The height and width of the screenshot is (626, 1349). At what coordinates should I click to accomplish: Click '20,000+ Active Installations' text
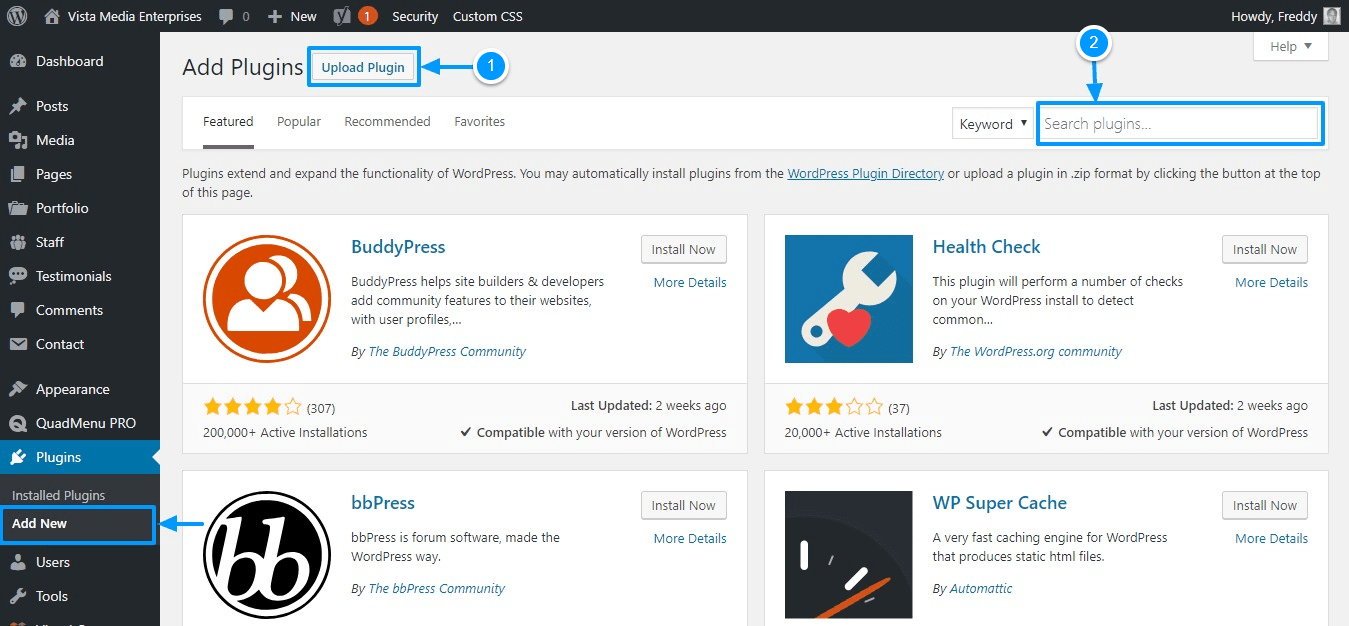[x=863, y=433]
